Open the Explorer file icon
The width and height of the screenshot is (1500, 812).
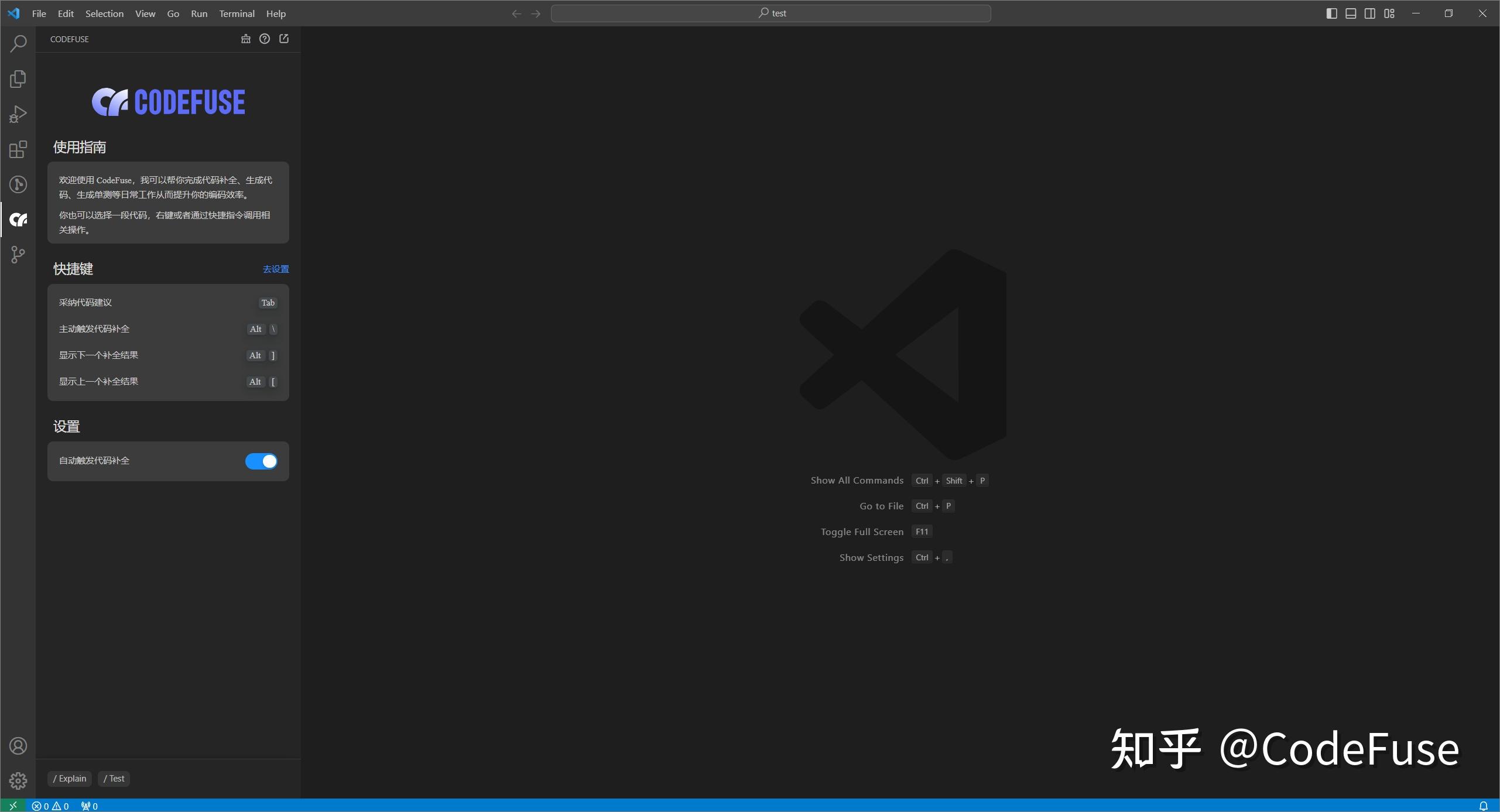coord(18,78)
